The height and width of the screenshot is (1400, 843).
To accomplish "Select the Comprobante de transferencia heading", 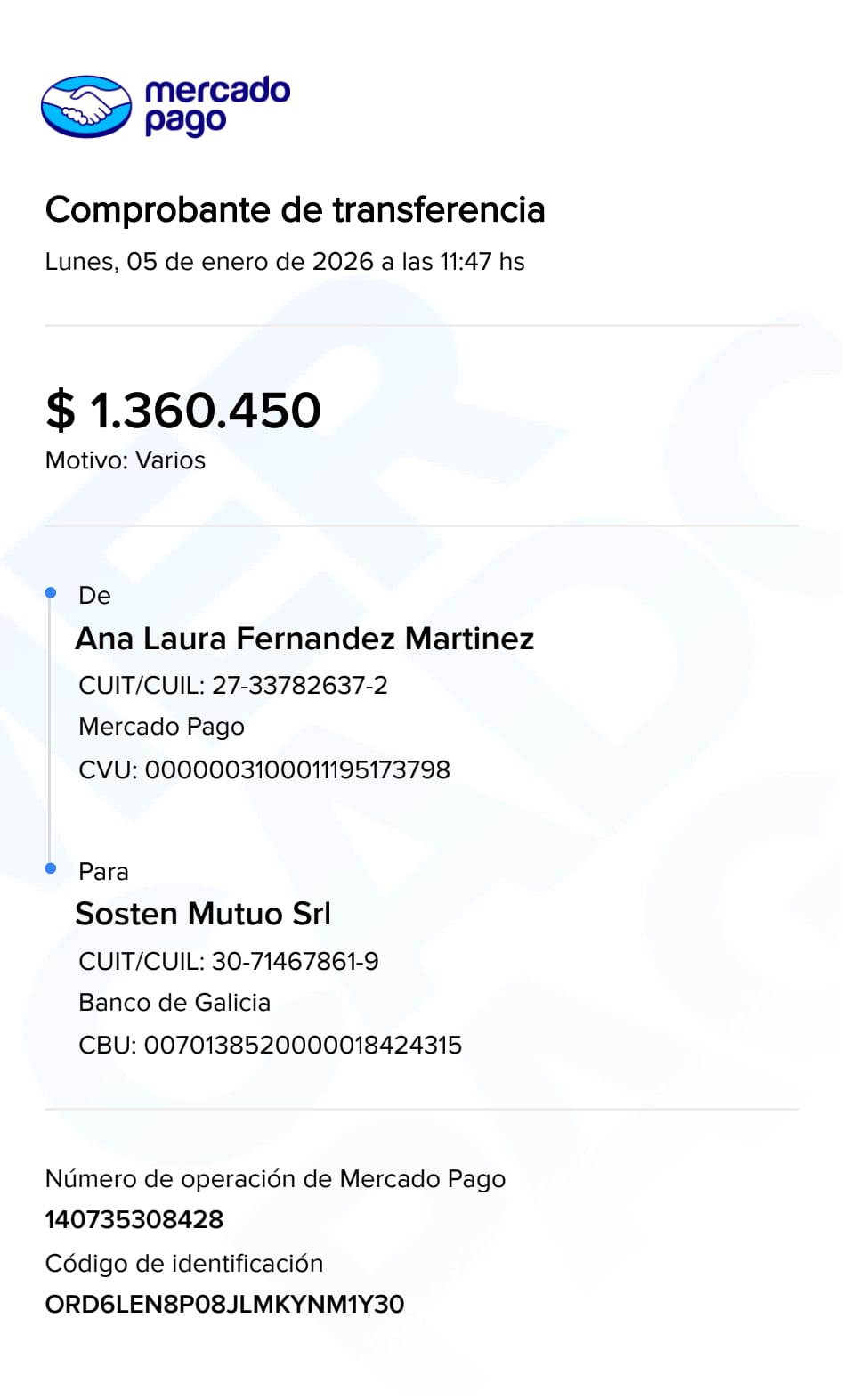I will (x=295, y=210).
